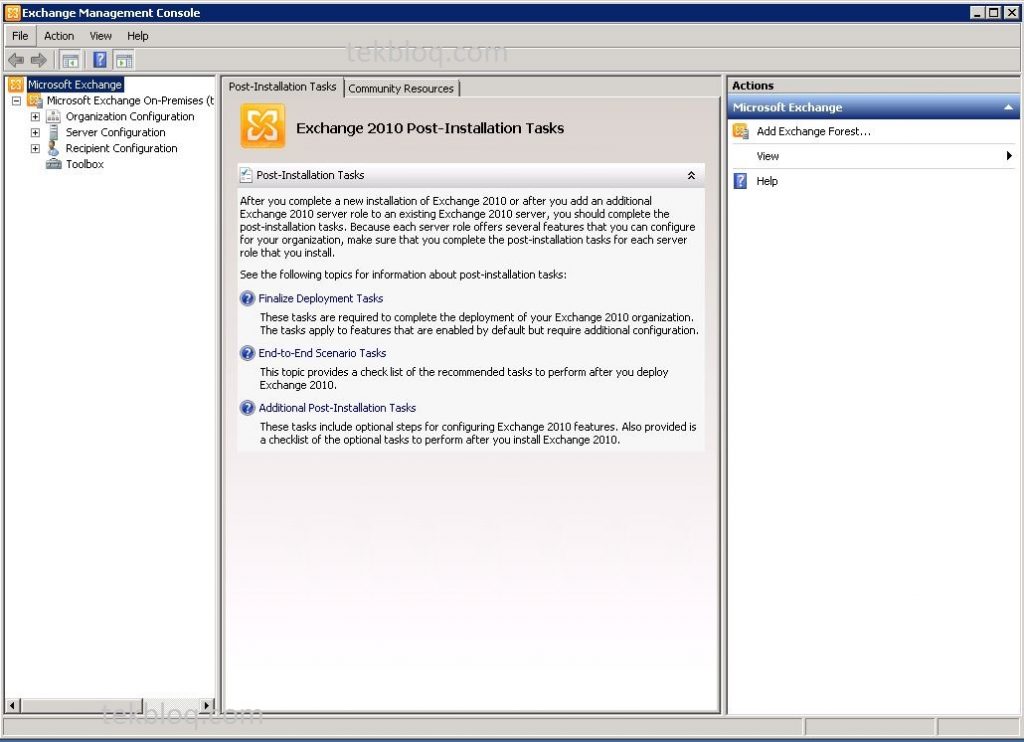Image resolution: width=1024 pixels, height=742 pixels.
Task: Expand the Server Configuration node
Action: click(35, 132)
